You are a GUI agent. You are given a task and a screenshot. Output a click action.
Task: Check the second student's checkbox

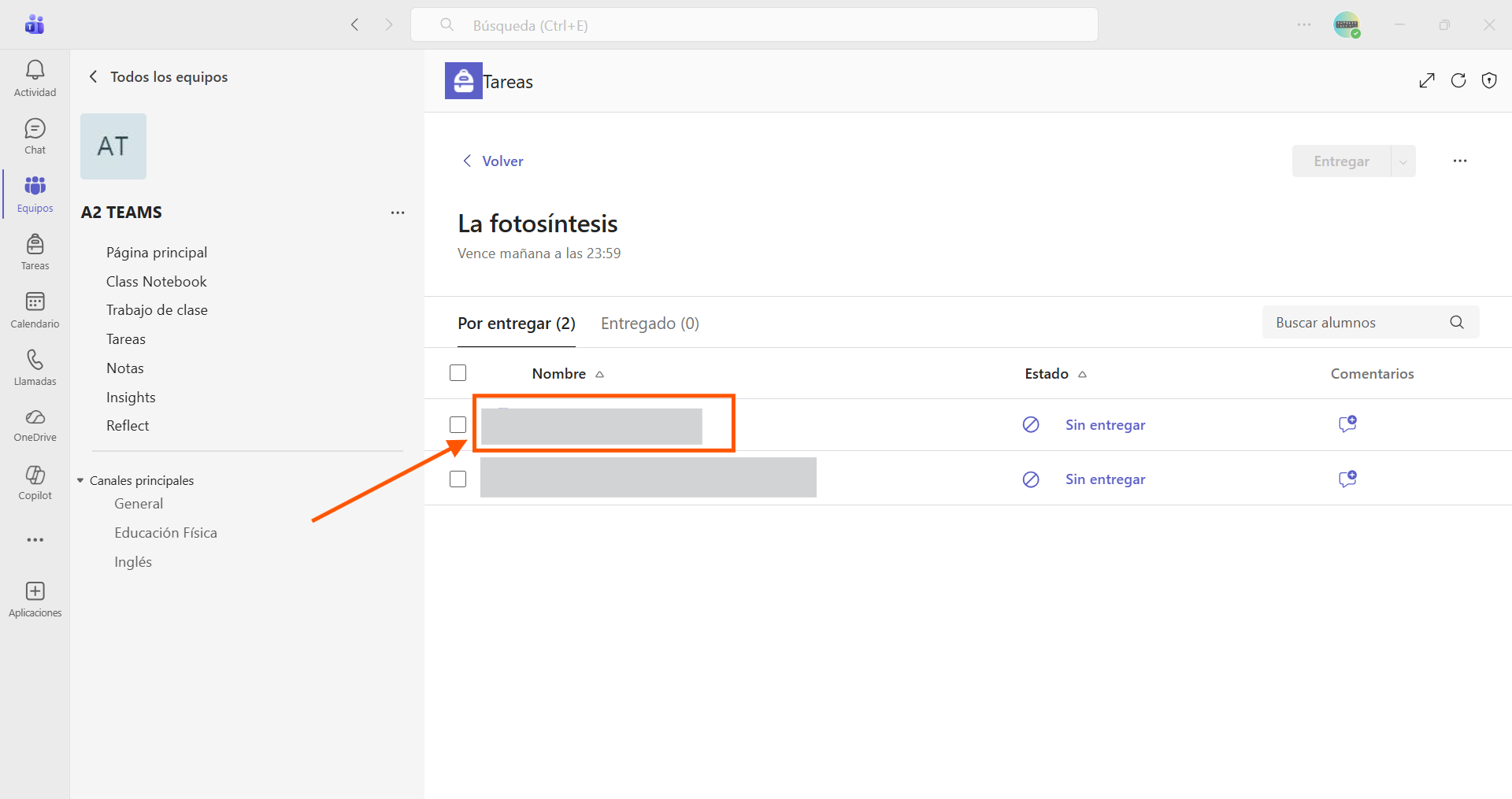point(458,479)
